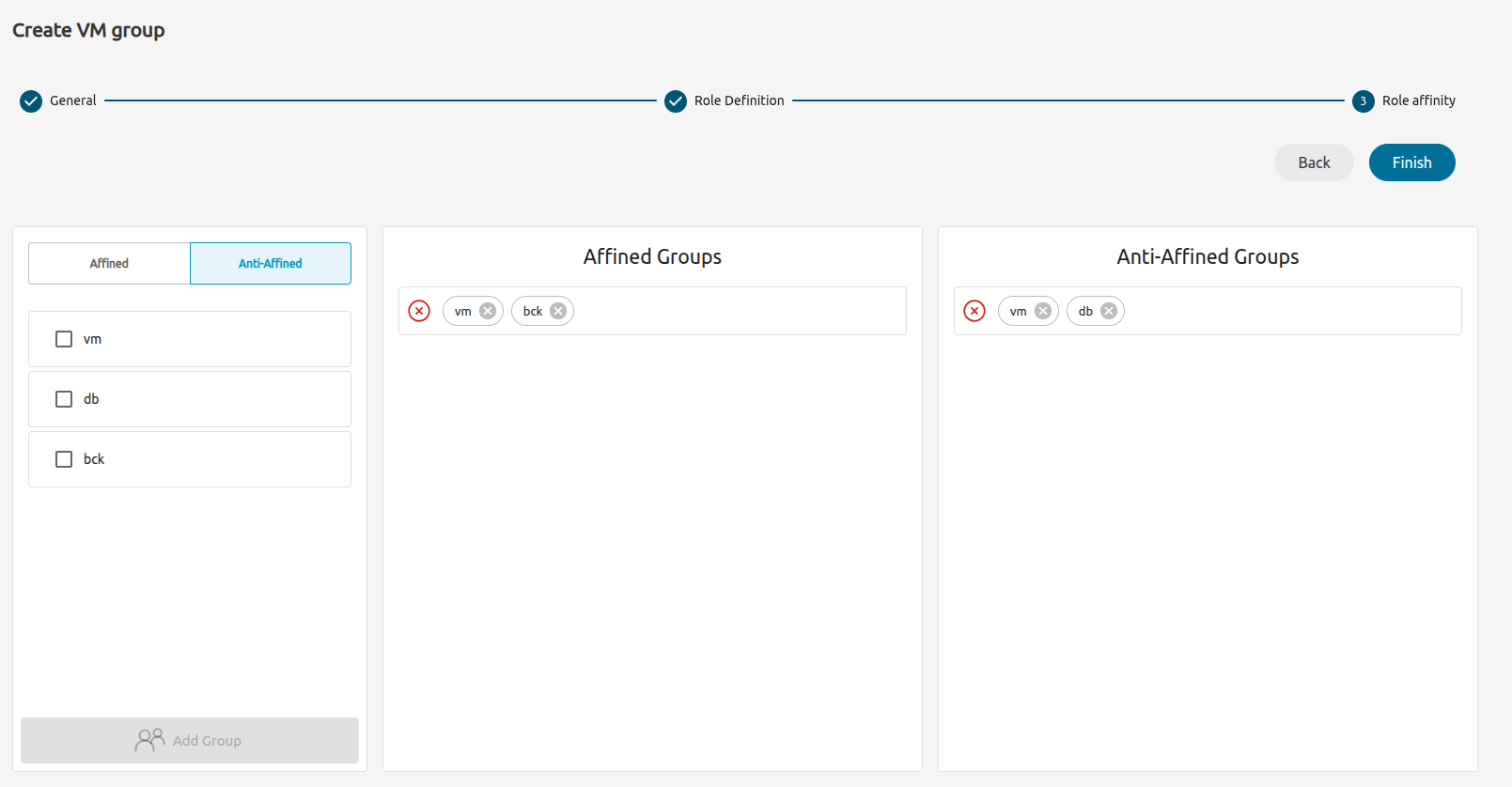
Task: Go back using the Back button
Action: [x=1314, y=162]
